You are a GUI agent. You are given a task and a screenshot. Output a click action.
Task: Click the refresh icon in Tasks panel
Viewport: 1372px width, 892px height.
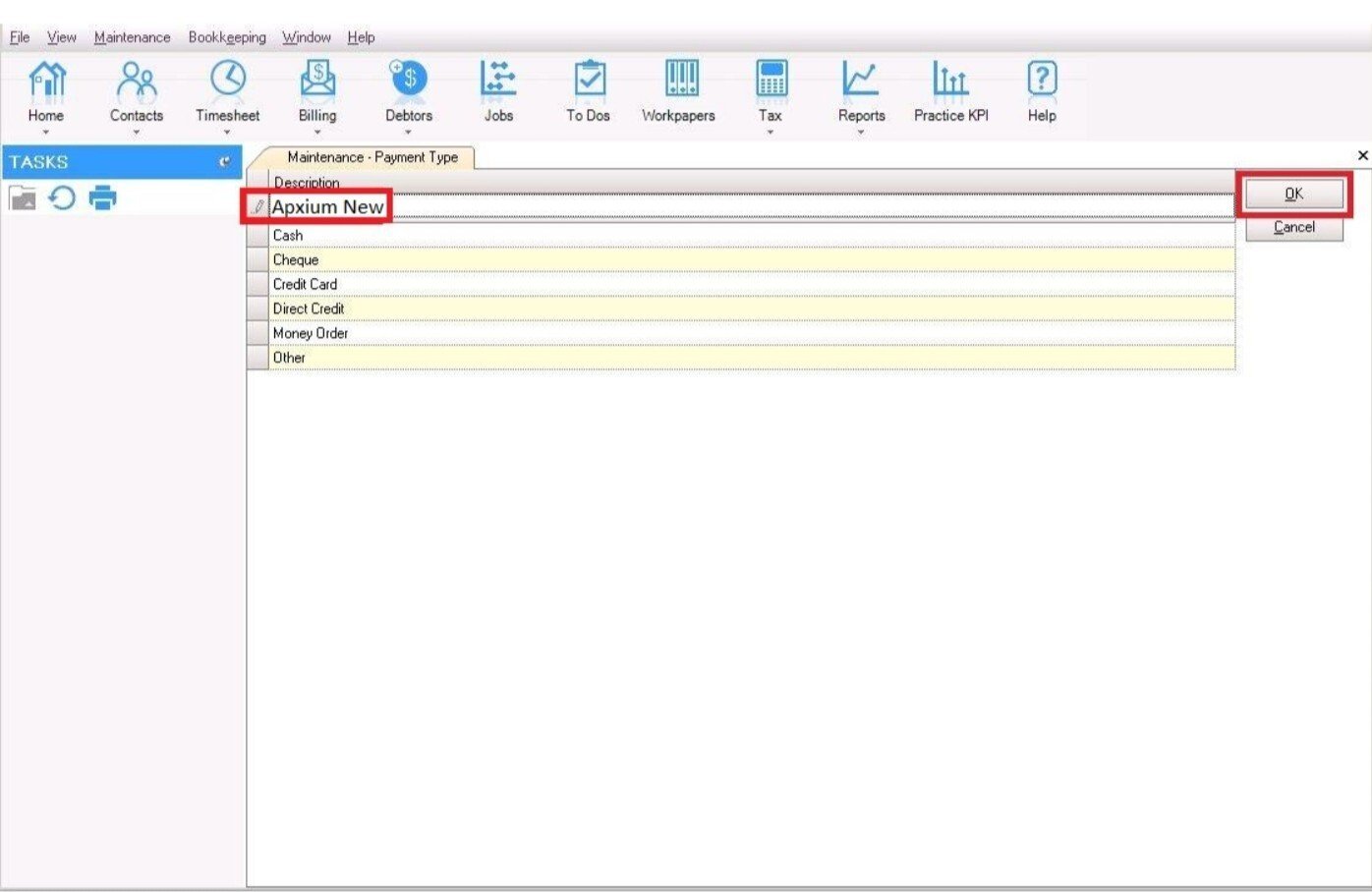tap(62, 198)
